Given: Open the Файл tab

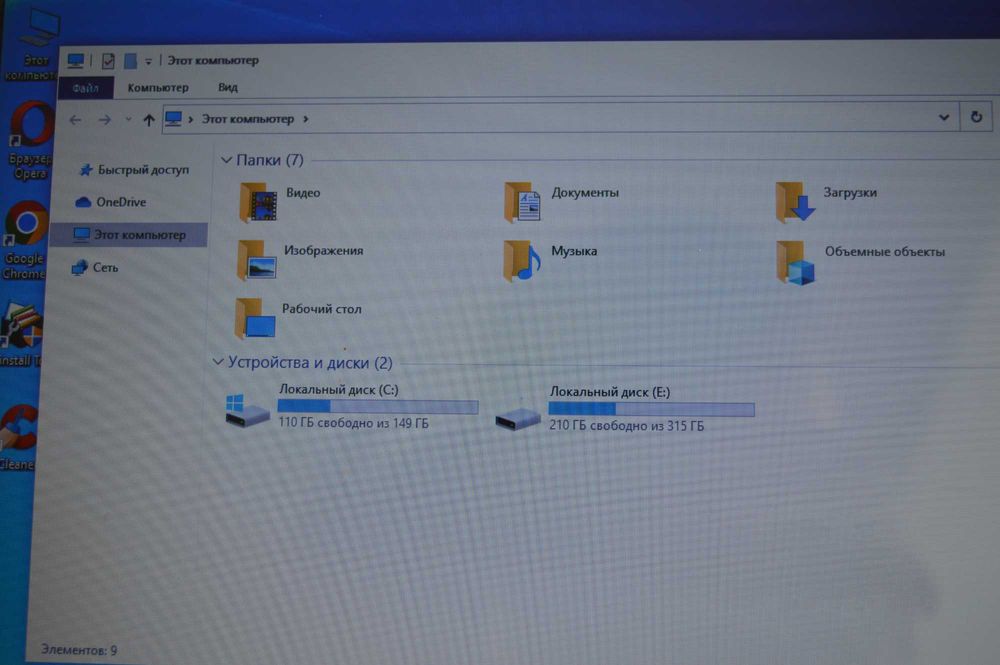Looking at the screenshot, I should [85, 88].
